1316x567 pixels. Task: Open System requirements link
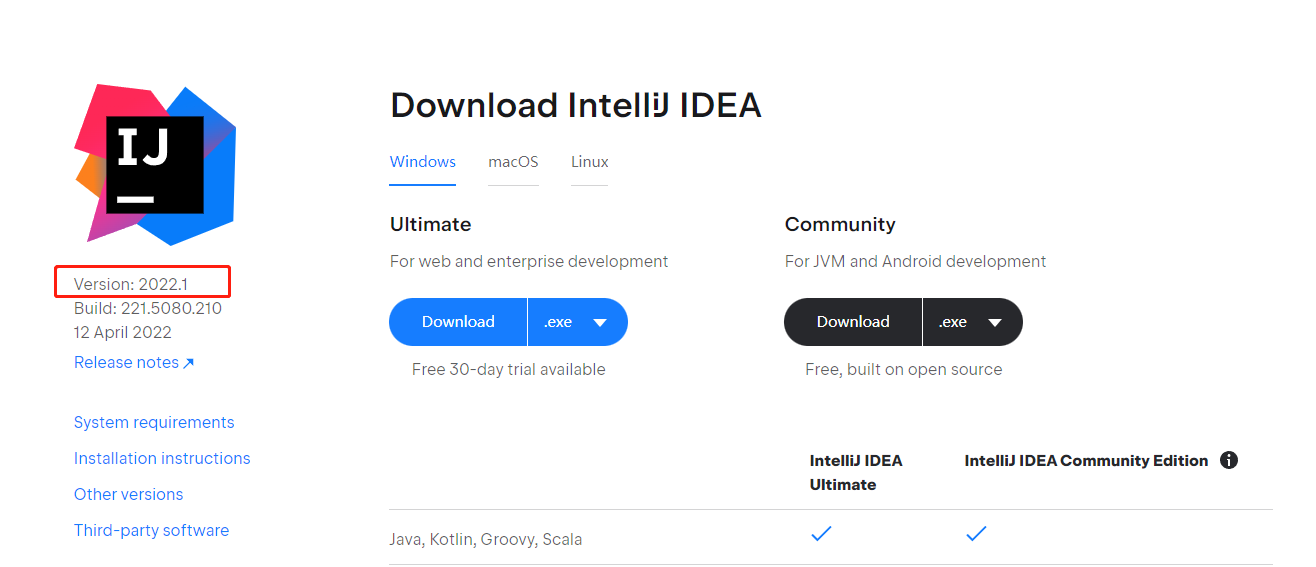[154, 422]
